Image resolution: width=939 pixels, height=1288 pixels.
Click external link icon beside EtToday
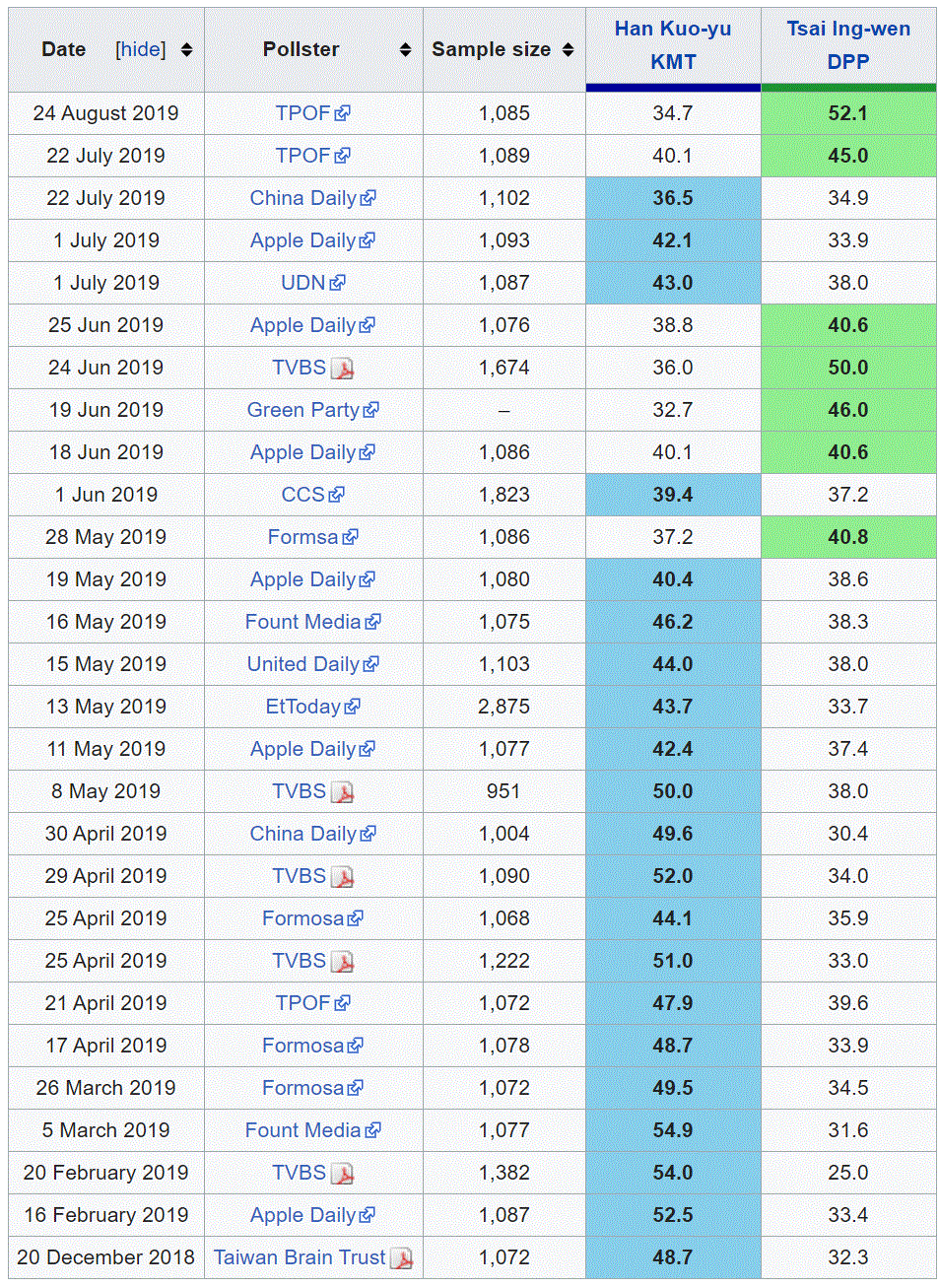353,707
